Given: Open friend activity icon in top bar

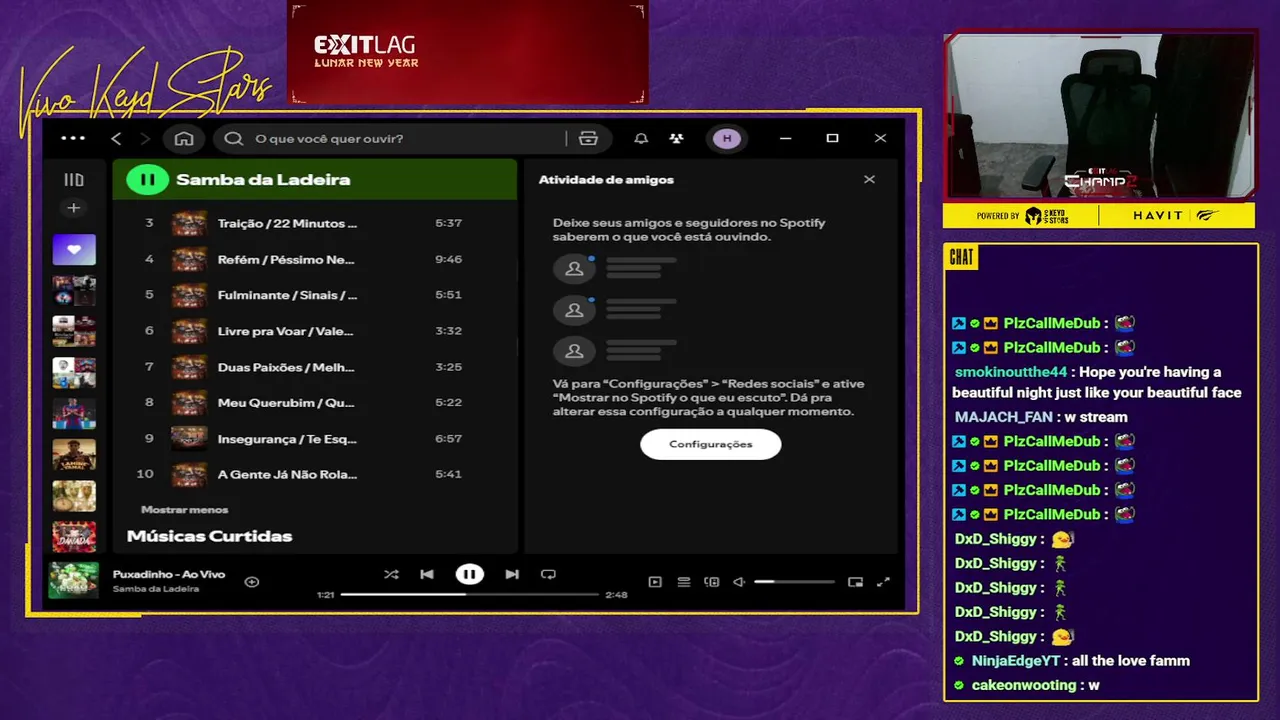Looking at the screenshot, I should point(677,139).
